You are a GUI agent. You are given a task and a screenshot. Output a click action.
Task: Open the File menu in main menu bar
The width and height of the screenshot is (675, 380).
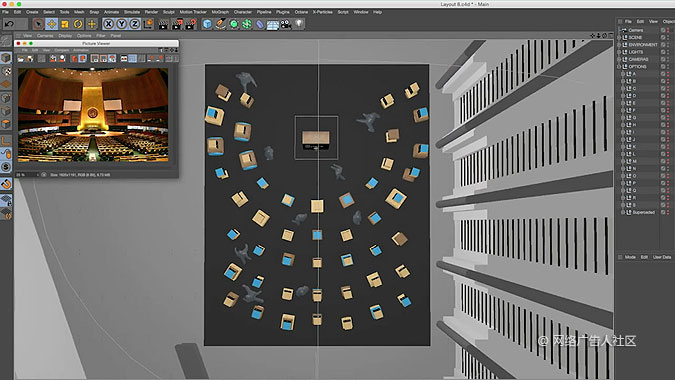pos(5,12)
